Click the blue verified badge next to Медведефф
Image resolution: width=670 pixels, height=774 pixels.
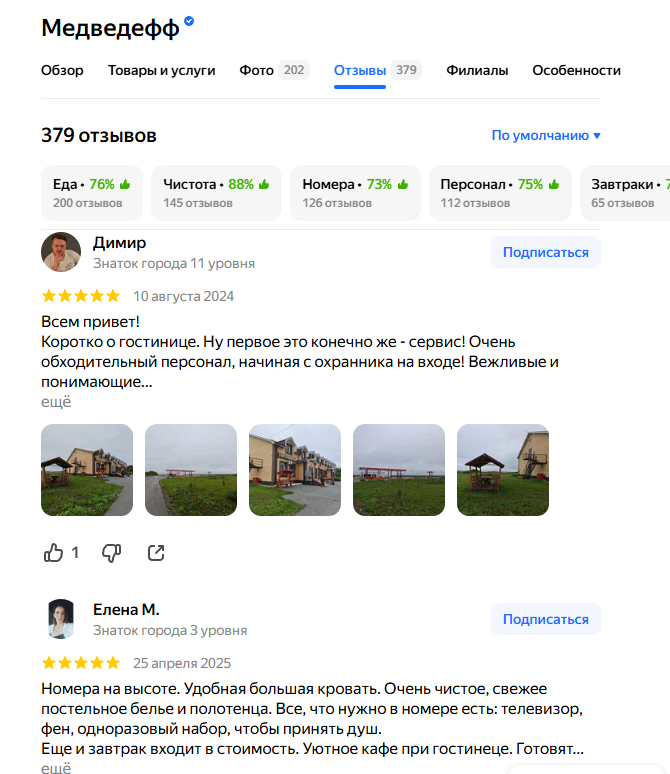[189, 21]
